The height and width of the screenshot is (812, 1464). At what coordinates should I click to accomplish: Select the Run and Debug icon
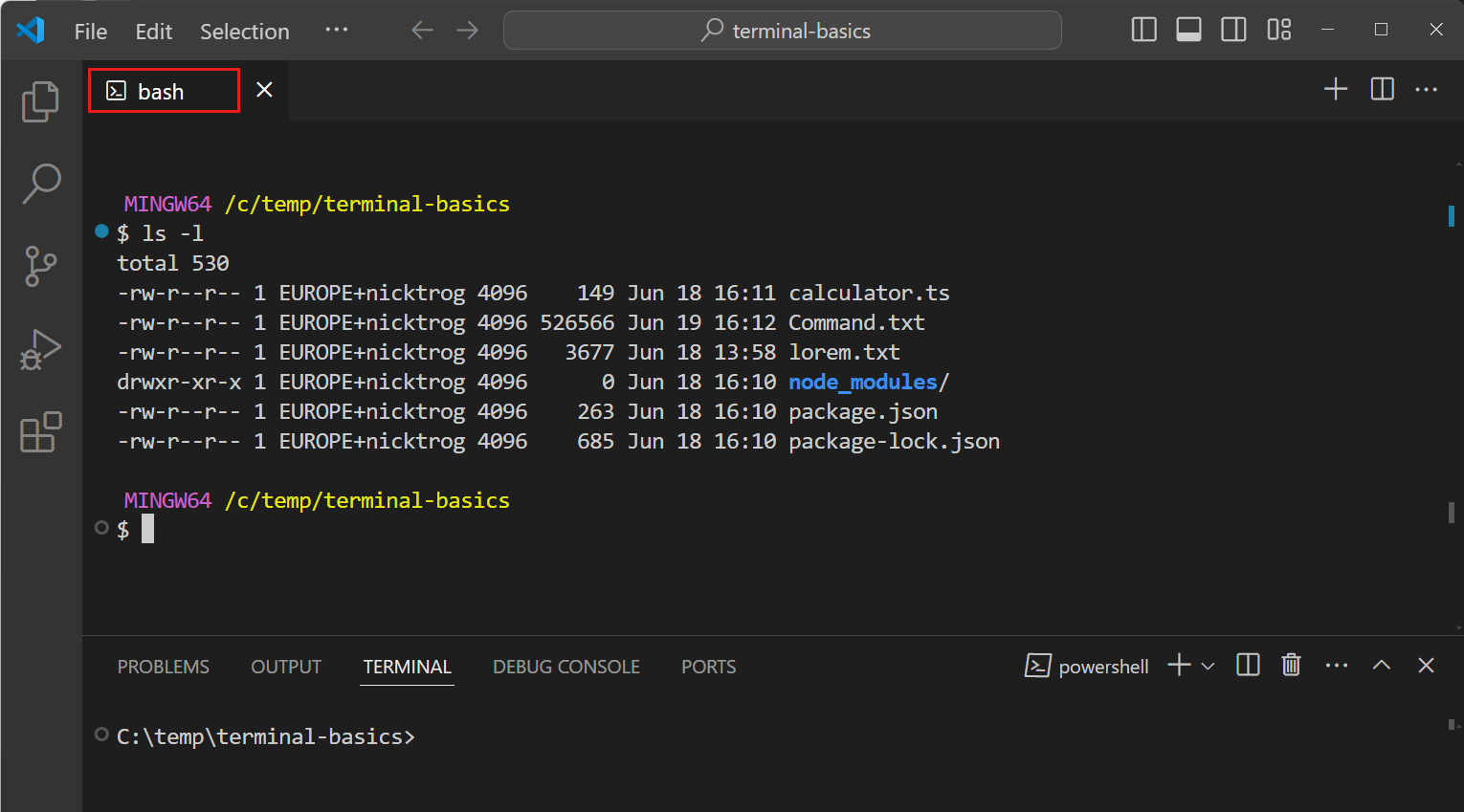coord(39,350)
